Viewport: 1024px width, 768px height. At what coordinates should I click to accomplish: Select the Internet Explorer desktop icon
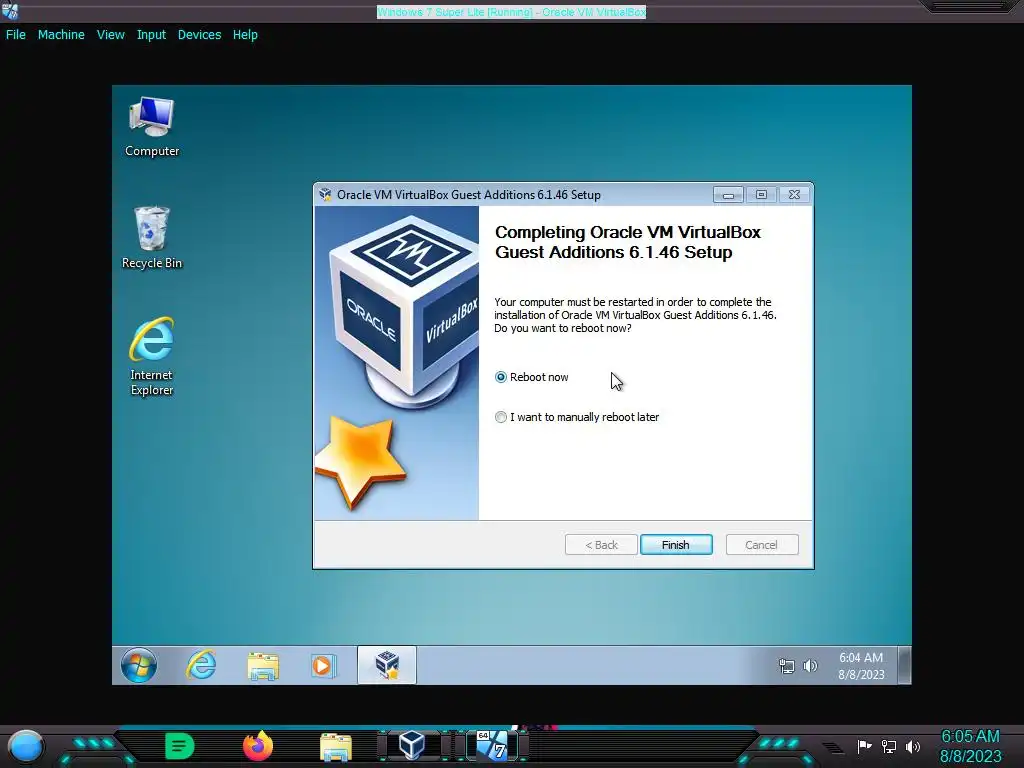(x=152, y=357)
